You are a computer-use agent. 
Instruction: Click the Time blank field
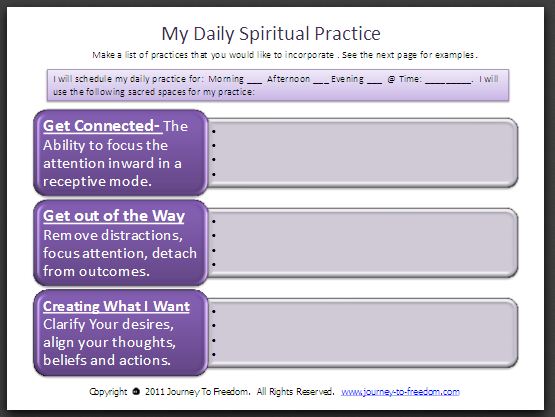(448, 82)
